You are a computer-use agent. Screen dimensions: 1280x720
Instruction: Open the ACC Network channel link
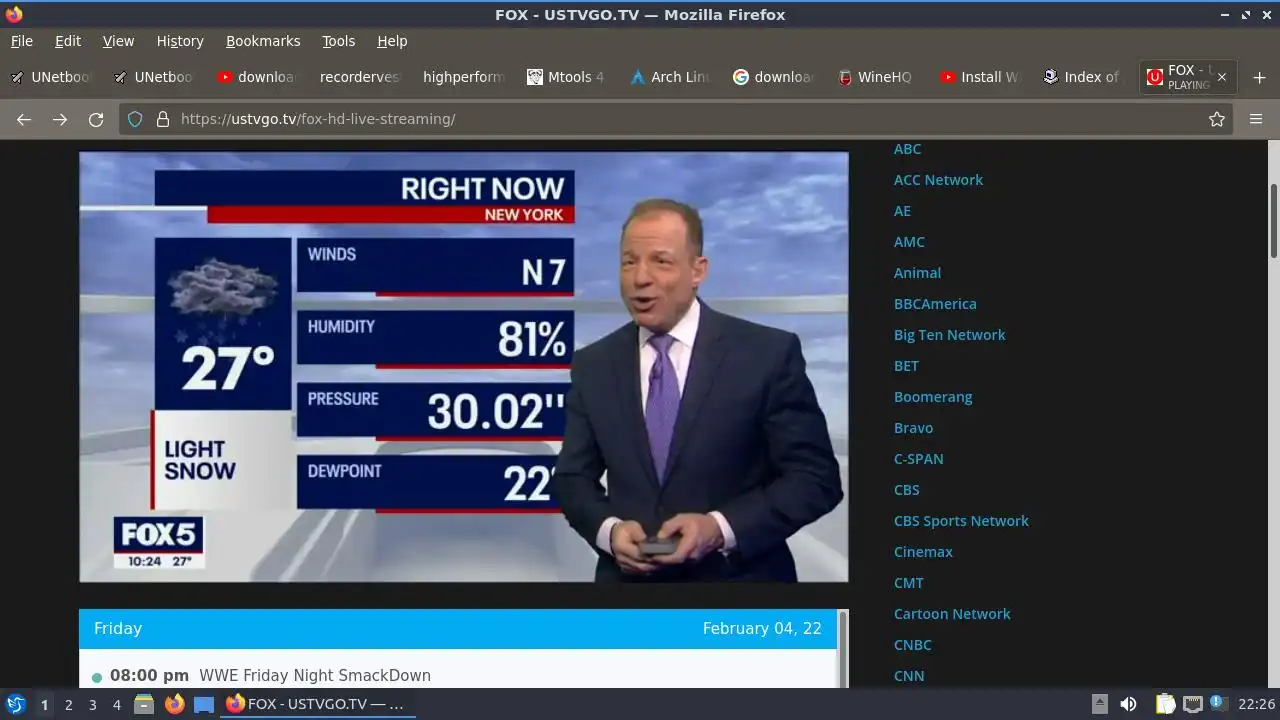938,180
